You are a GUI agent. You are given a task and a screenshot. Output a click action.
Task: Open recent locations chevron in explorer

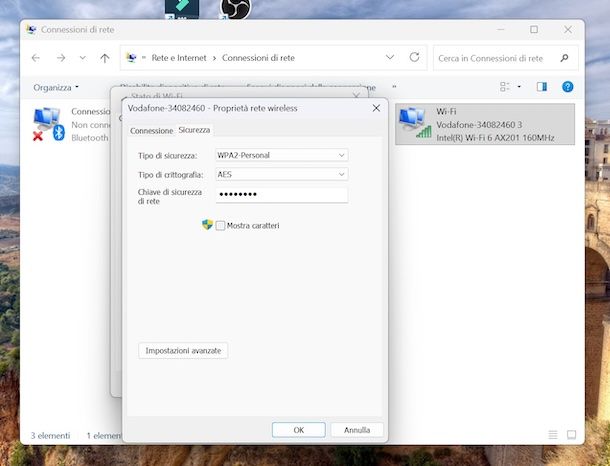pos(82,58)
